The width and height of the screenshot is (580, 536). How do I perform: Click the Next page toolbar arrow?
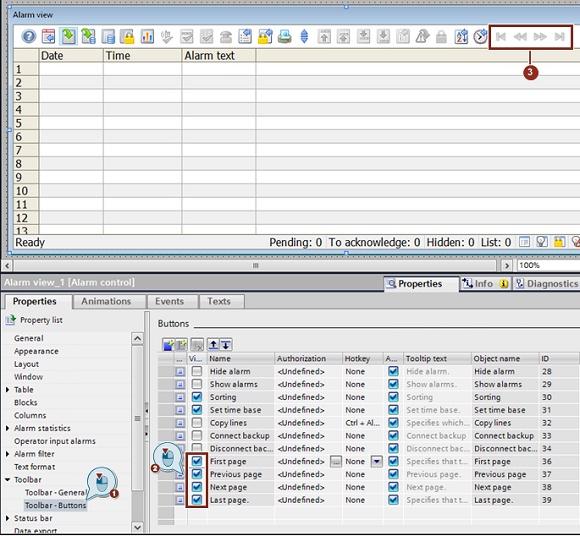(x=540, y=37)
